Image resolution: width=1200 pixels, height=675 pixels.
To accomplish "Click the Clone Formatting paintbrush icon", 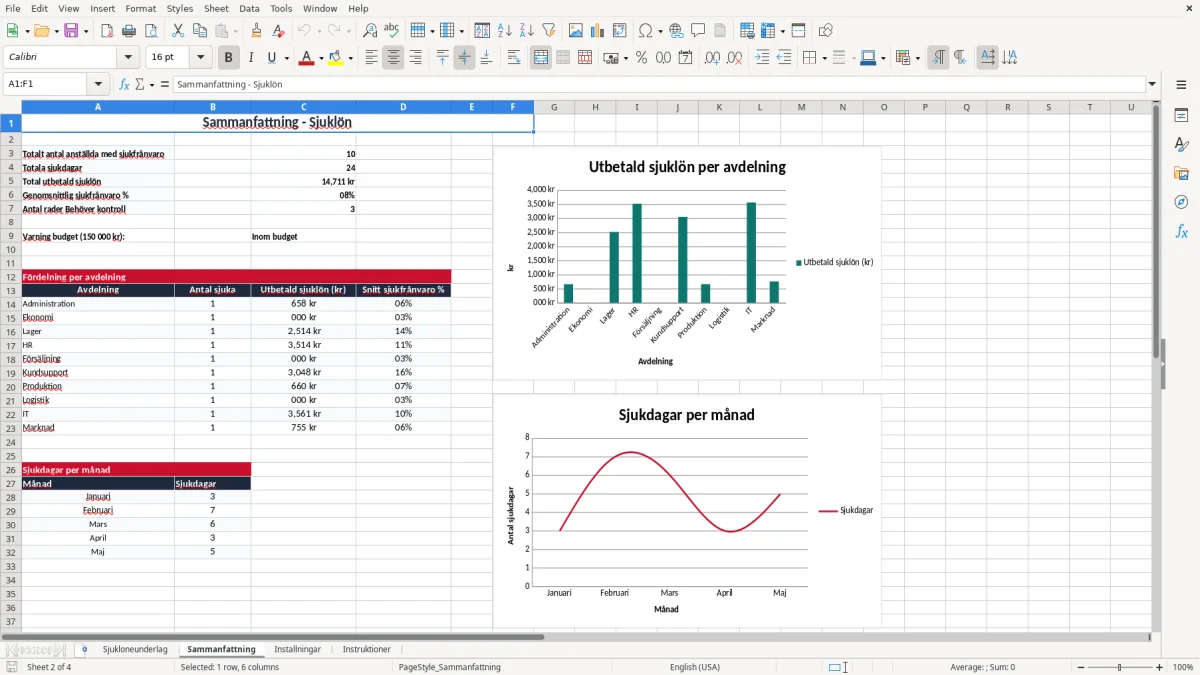I will [x=256, y=31].
